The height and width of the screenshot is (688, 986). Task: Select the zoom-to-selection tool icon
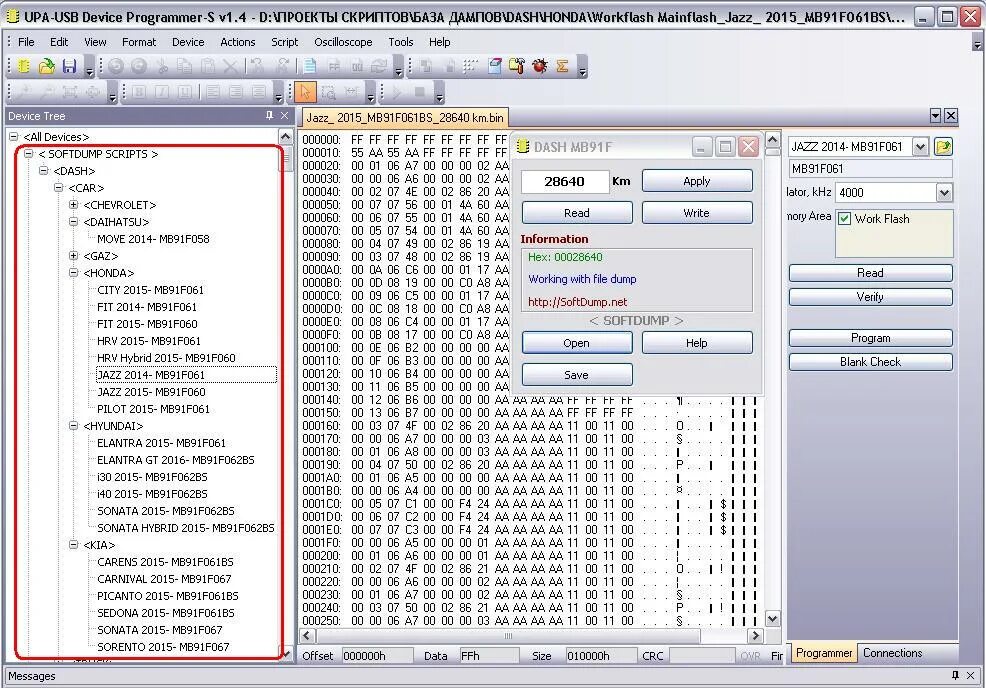pos(328,92)
